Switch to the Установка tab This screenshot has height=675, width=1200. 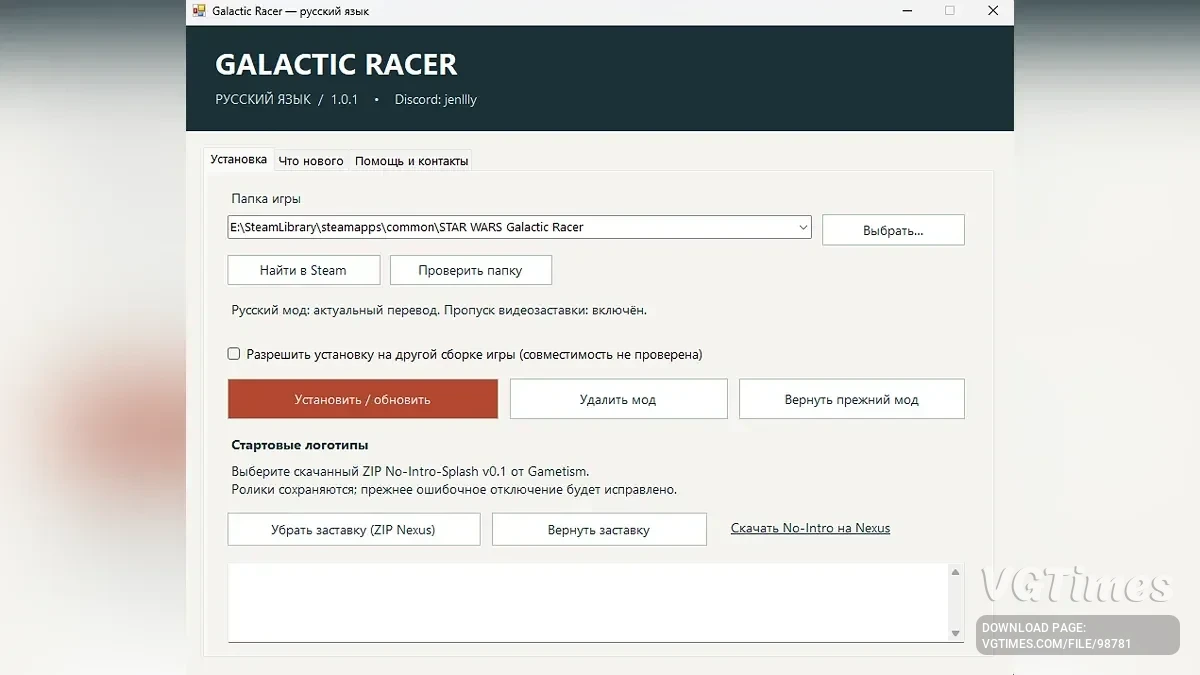(239, 159)
